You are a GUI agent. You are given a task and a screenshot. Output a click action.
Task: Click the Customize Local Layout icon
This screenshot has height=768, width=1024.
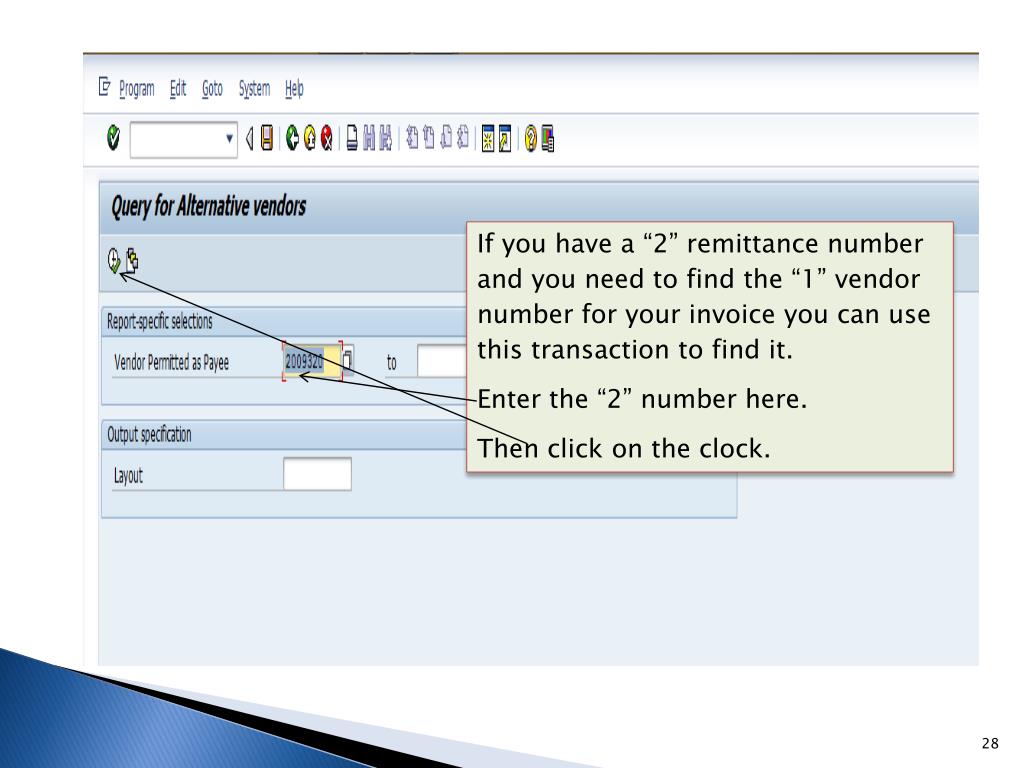(x=547, y=138)
